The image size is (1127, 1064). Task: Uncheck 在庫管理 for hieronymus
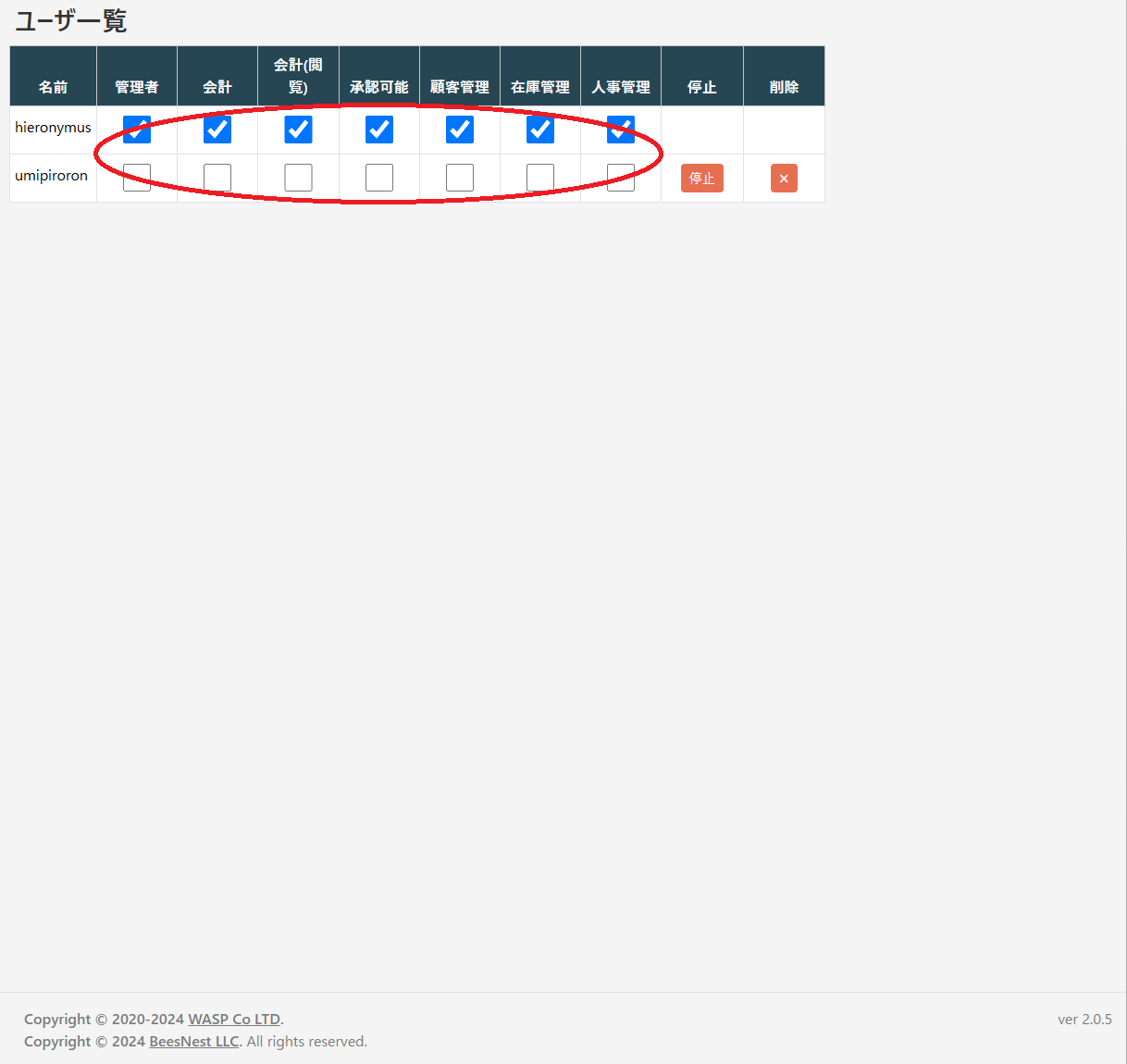(540, 130)
